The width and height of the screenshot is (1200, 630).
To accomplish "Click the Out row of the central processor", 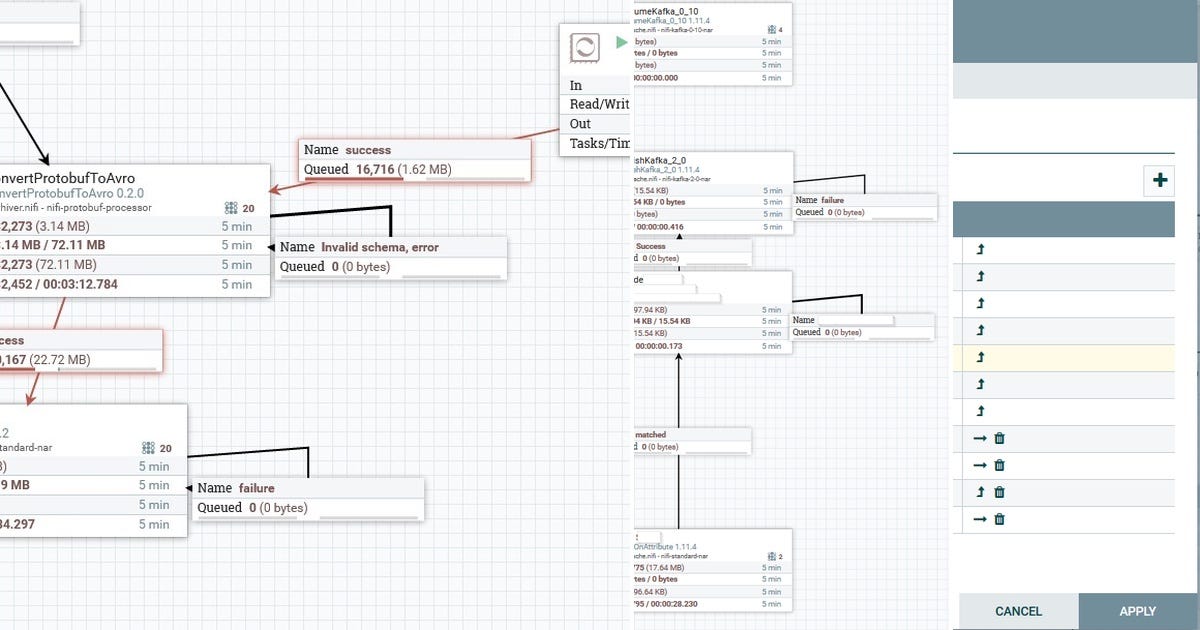I will click(x=596, y=124).
